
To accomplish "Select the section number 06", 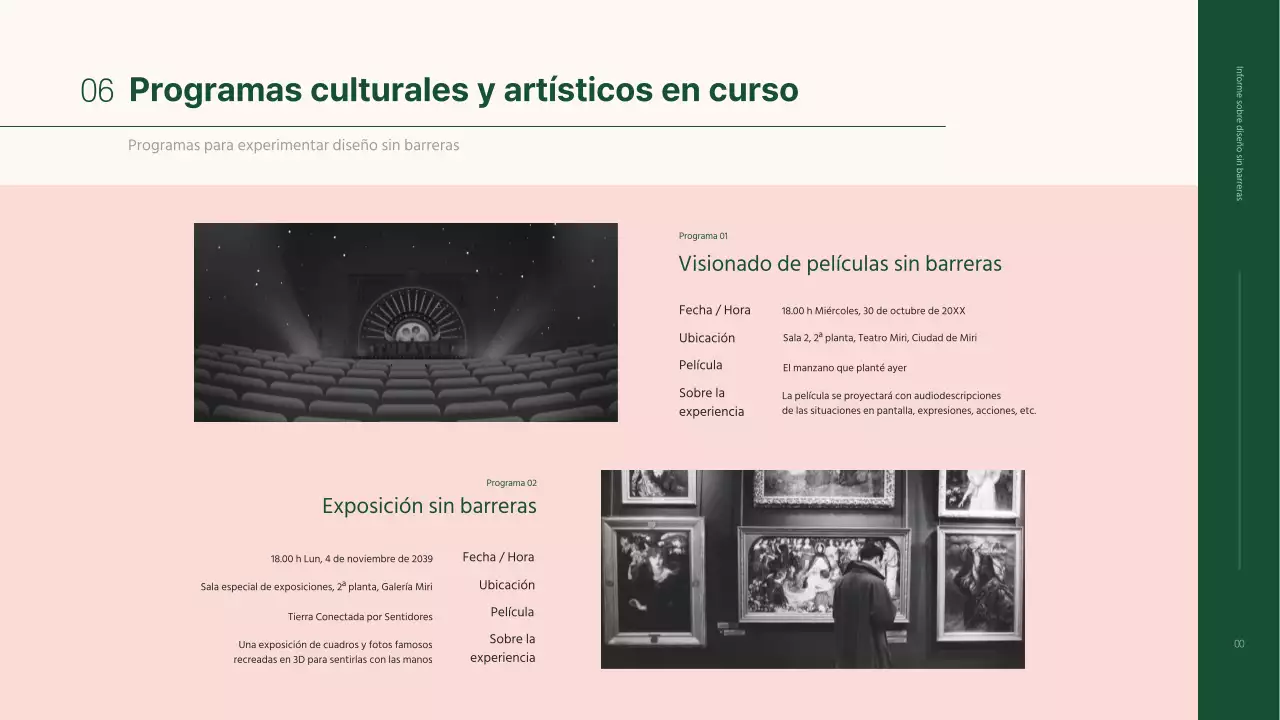I will tap(97, 91).
